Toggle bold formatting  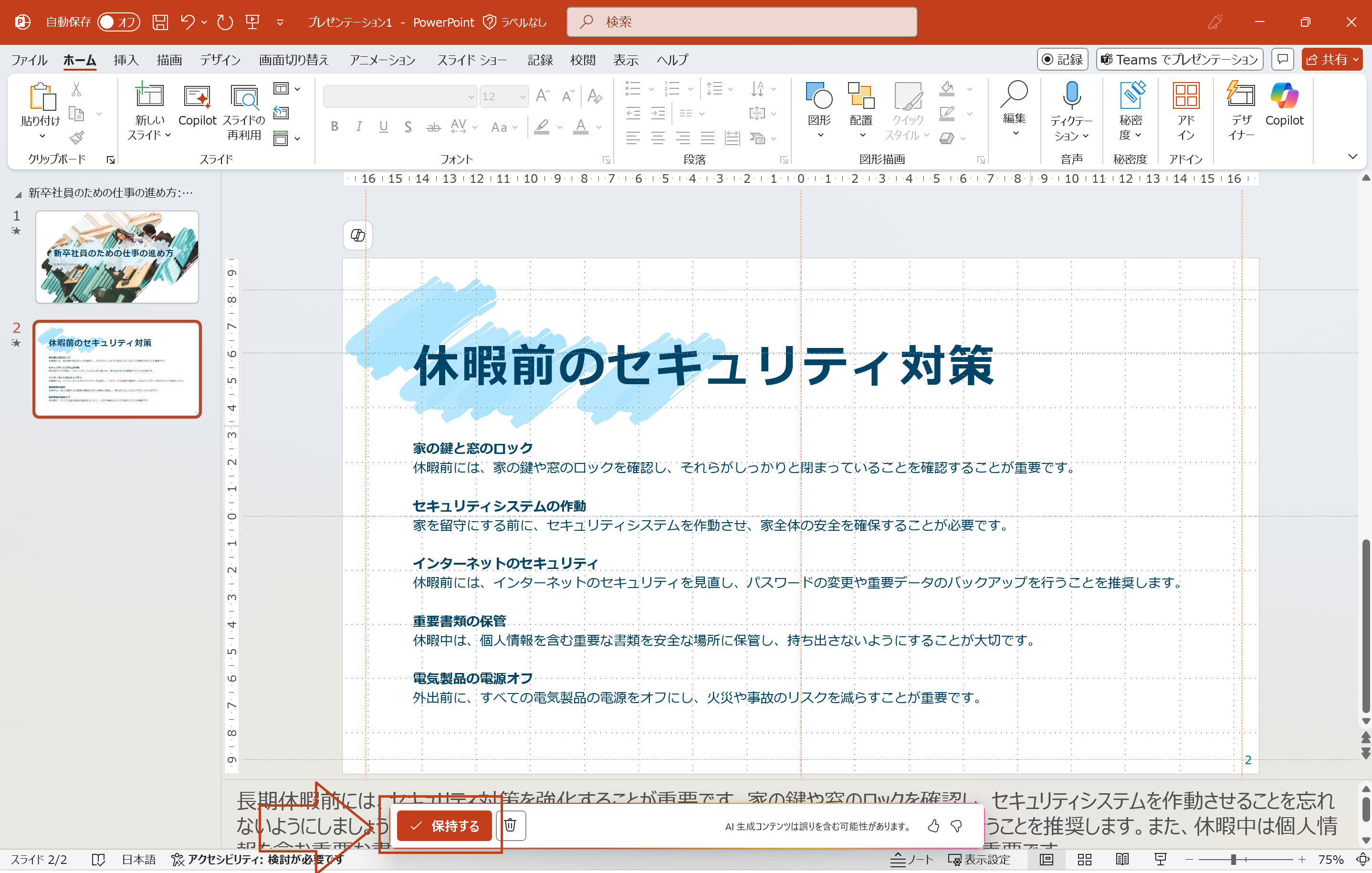click(x=334, y=126)
